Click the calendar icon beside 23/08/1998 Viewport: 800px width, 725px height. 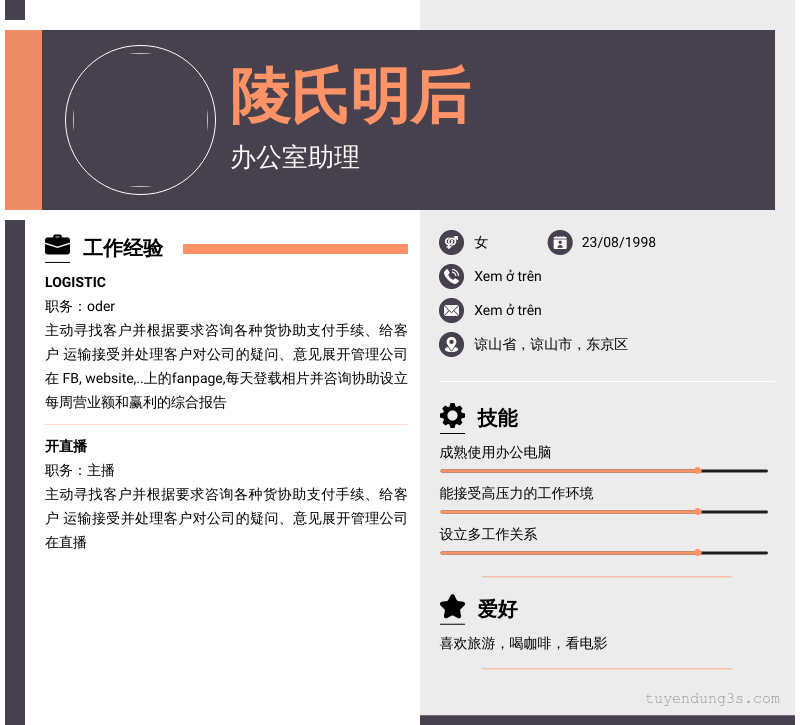point(560,242)
